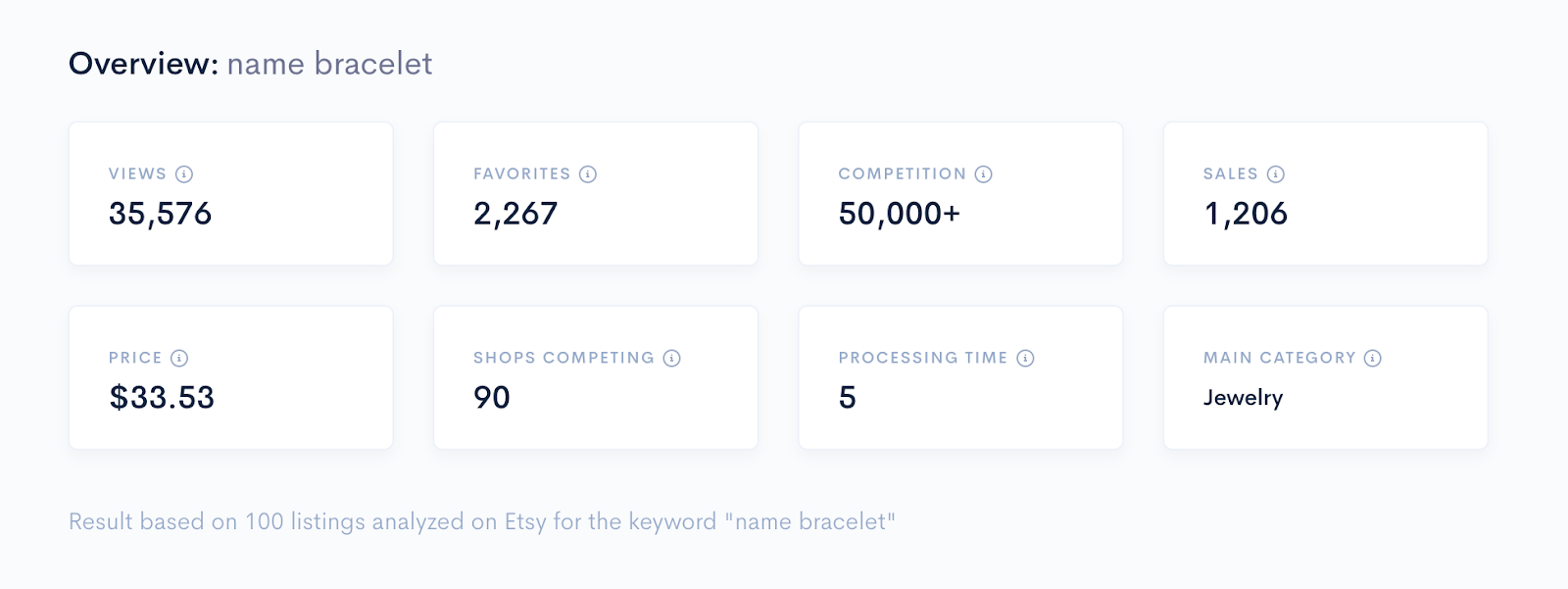Click the Sales figure 1,206
Screen dimensions: 1568x589
click(1246, 214)
